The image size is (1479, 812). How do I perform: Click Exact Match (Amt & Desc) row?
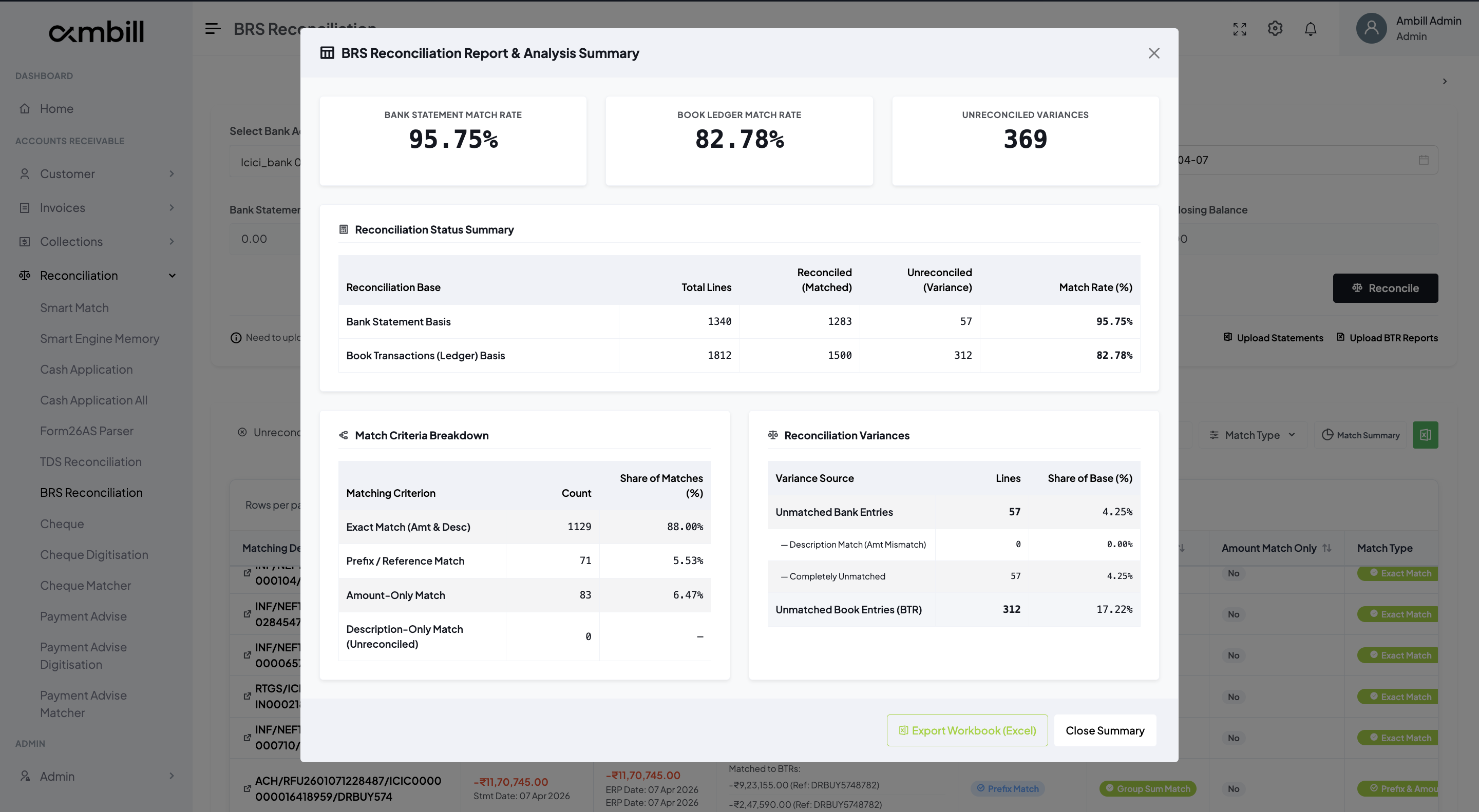pyautogui.click(x=524, y=526)
